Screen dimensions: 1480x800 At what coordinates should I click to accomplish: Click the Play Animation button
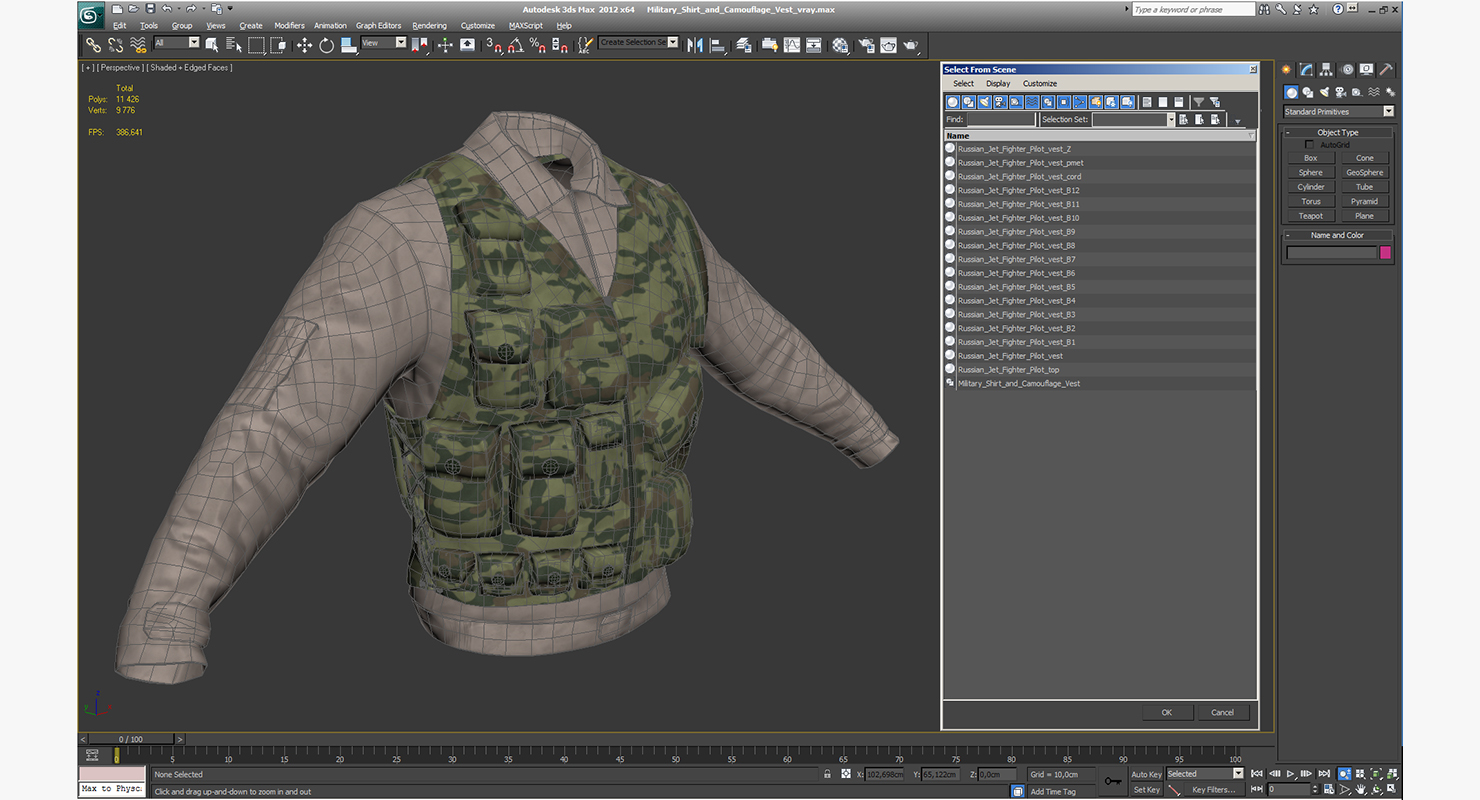pos(1290,774)
